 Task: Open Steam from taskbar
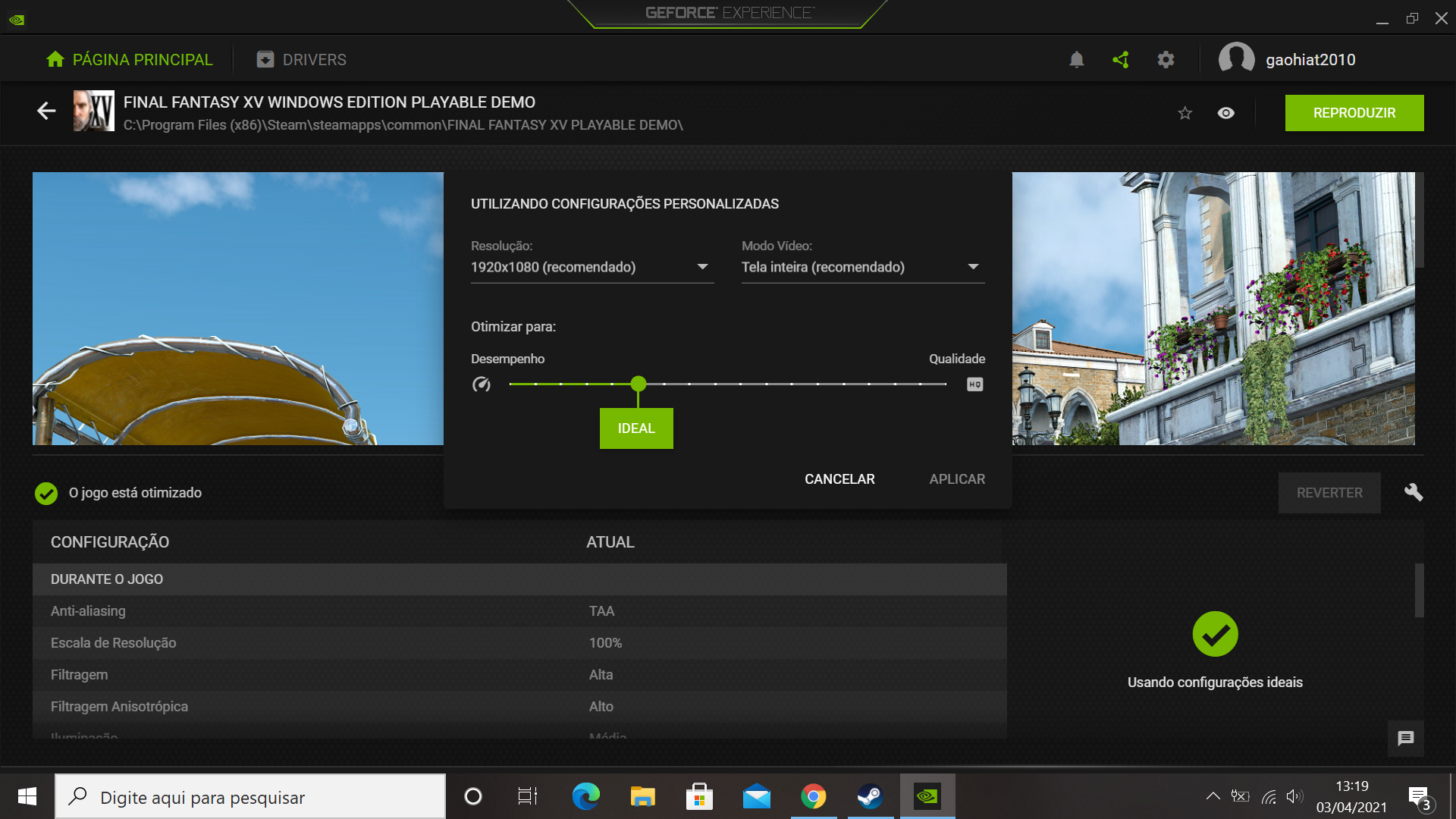click(x=870, y=796)
